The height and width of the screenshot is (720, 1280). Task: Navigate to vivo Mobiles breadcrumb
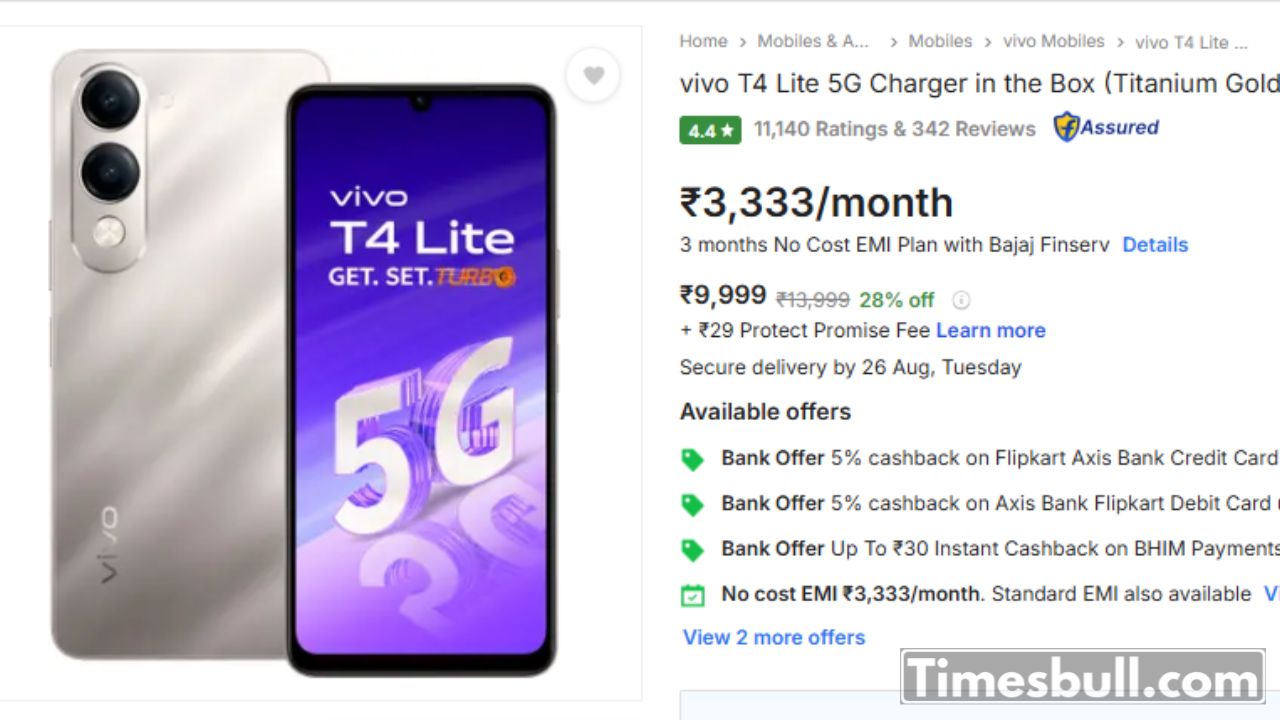[x=1054, y=41]
